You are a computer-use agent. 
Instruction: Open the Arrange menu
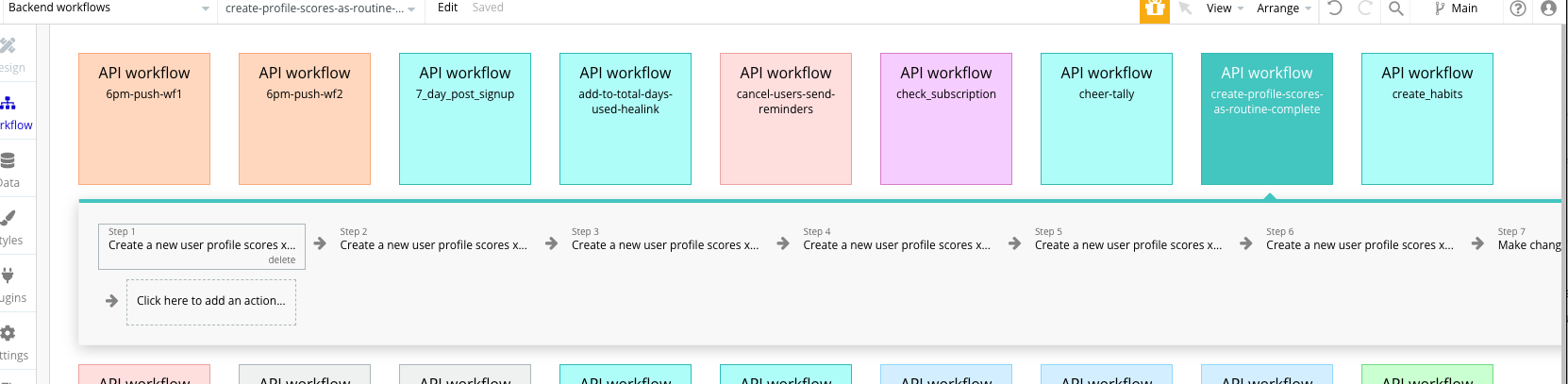coord(1283,8)
